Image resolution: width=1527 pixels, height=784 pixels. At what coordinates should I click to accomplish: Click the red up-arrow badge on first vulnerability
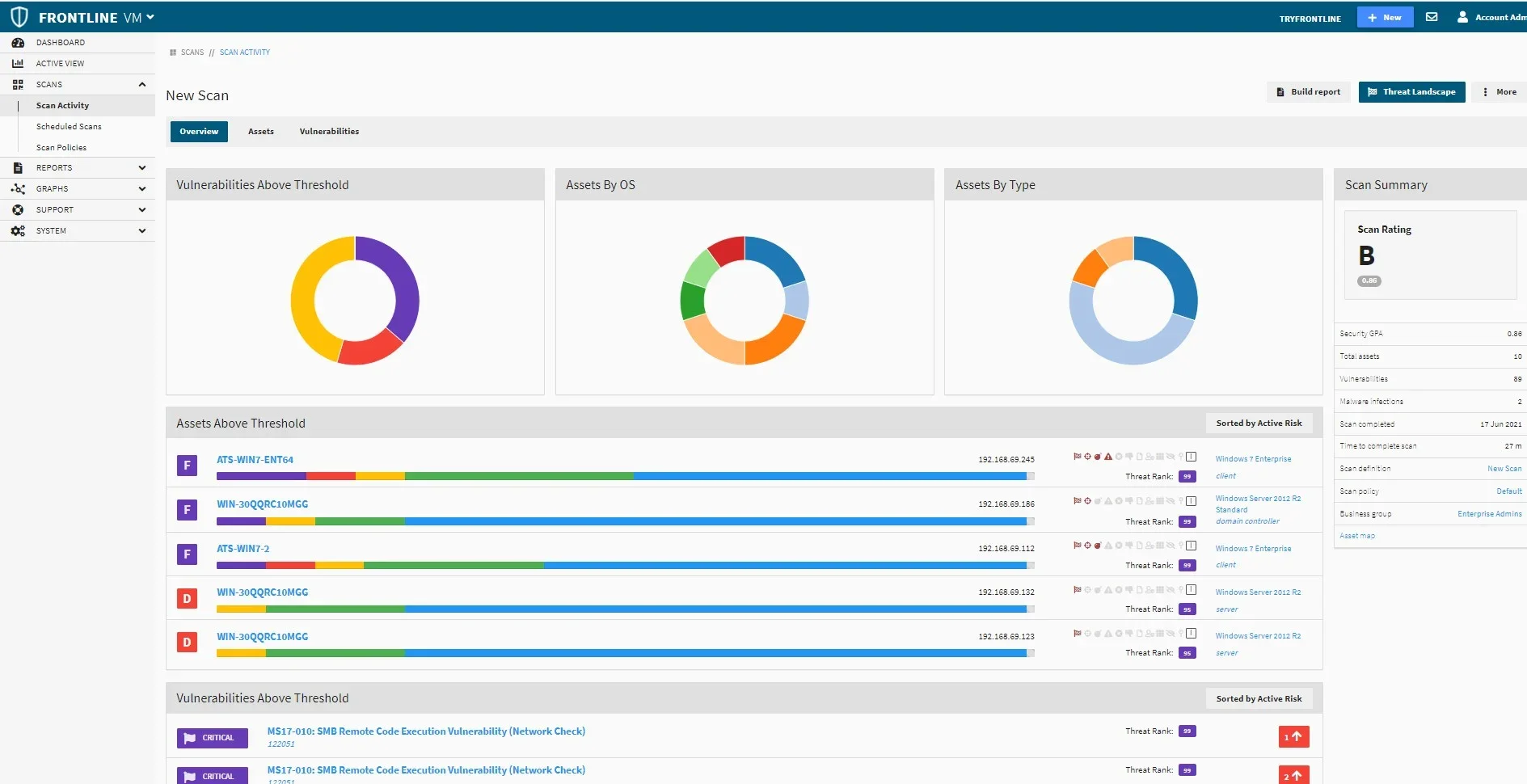1293,736
